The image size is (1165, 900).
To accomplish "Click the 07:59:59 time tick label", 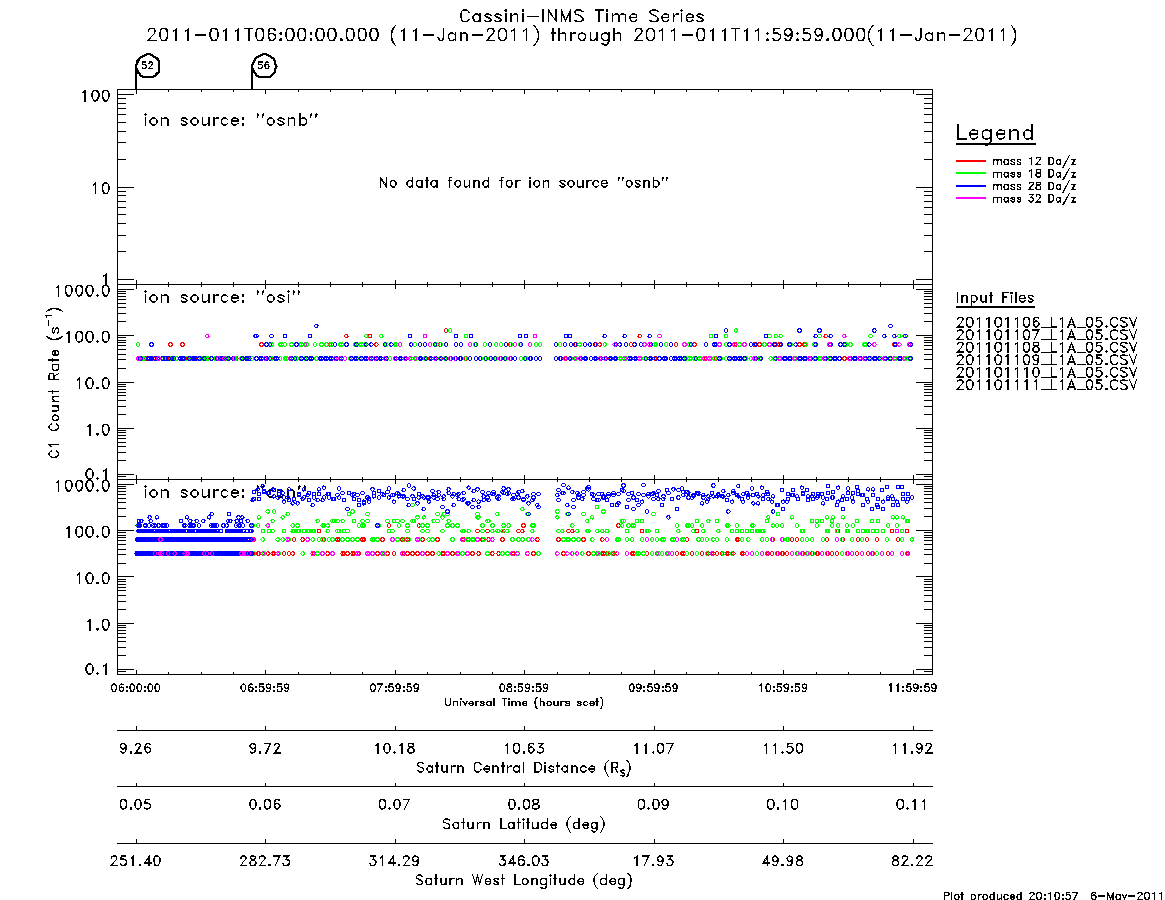I will tap(395, 688).
